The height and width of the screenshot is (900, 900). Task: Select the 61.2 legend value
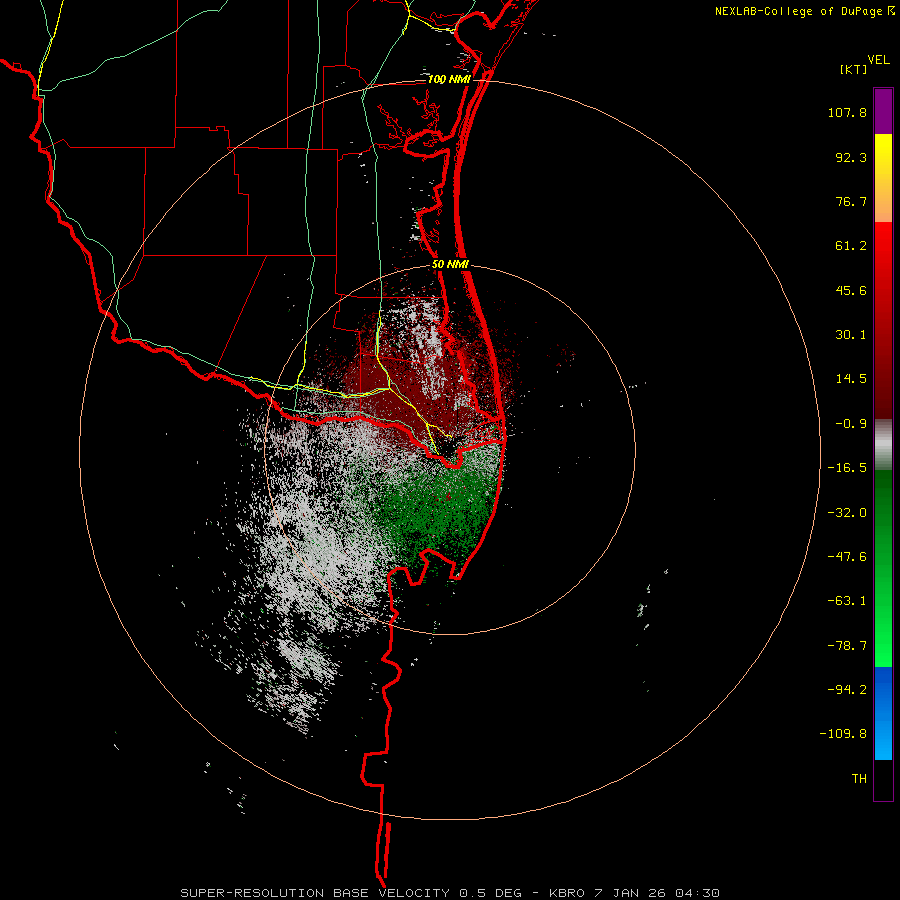coord(851,246)
